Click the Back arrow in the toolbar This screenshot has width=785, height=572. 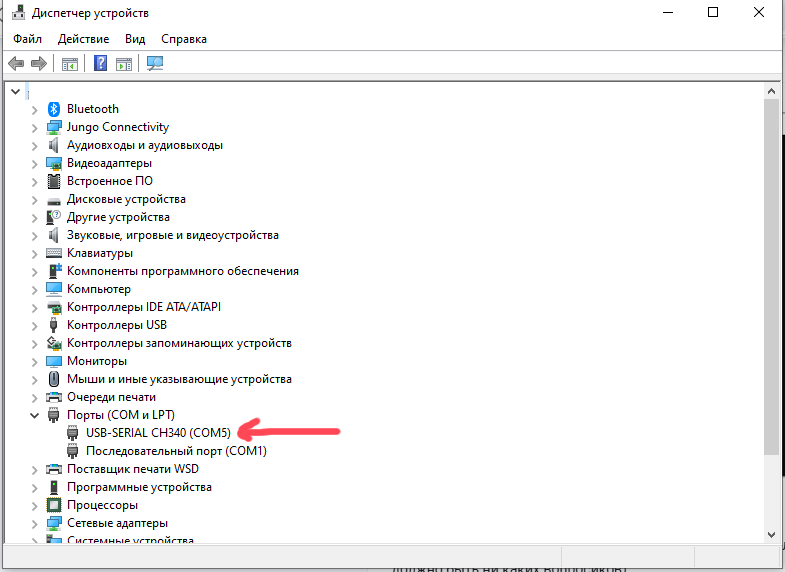tap(15, 64)
